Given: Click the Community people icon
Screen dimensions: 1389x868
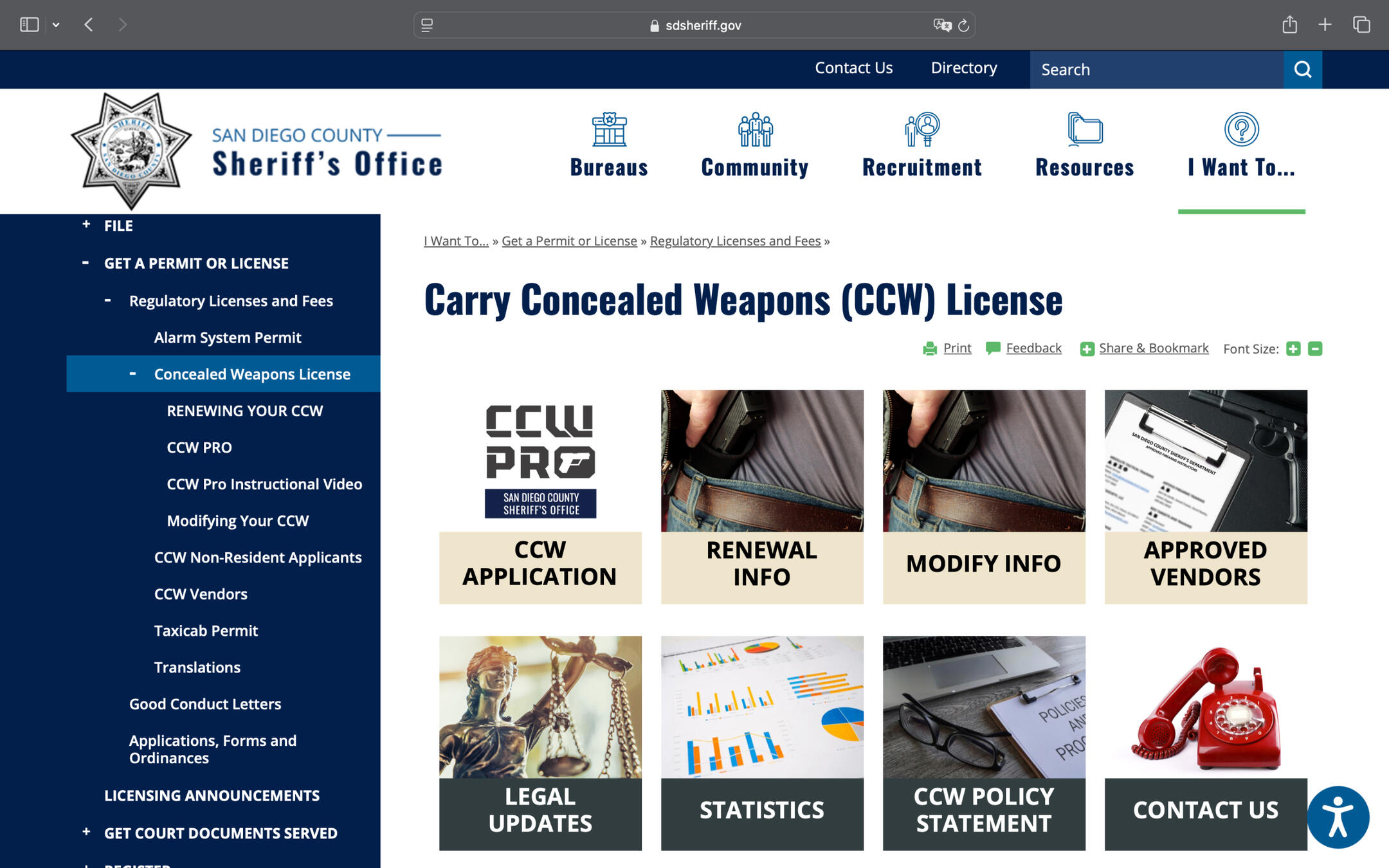Looking at the screenshot, I should (755, 129).
